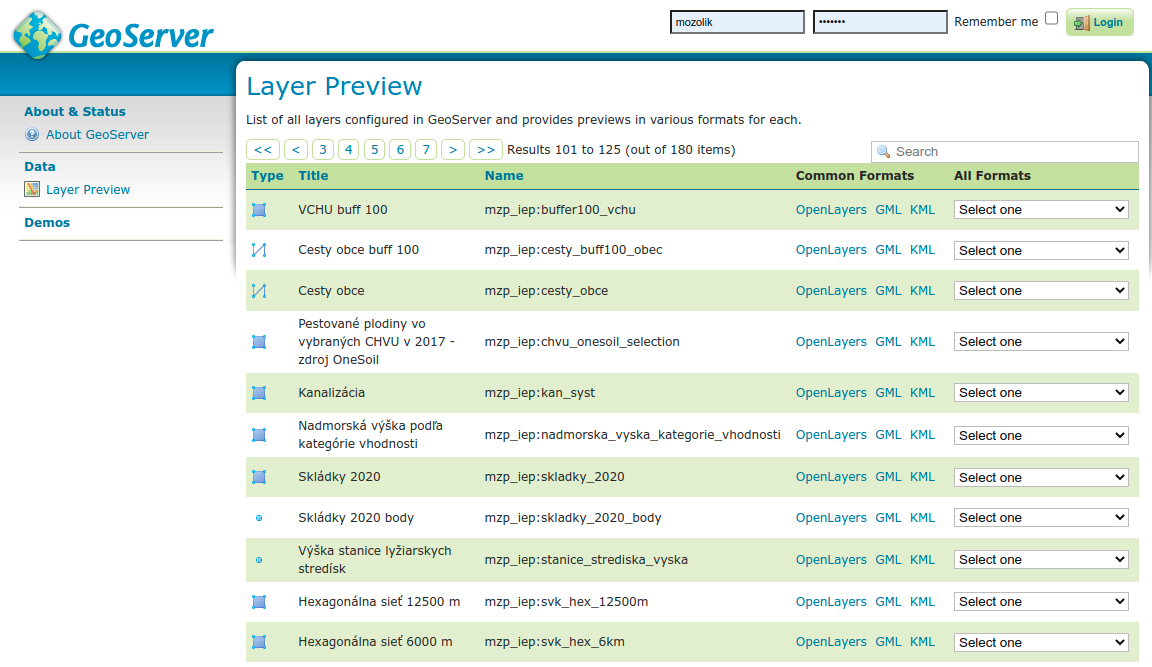Select Layer Preview in the Data section
1152x667 pixels.
(x=88, y=189)
